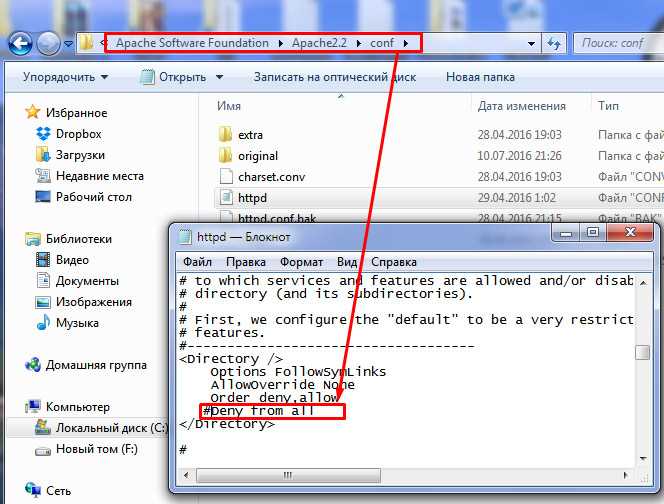Open Недавние места in the sidebar
The height and width of the screenshot is (504, 664).
click(x=100, y=176)
